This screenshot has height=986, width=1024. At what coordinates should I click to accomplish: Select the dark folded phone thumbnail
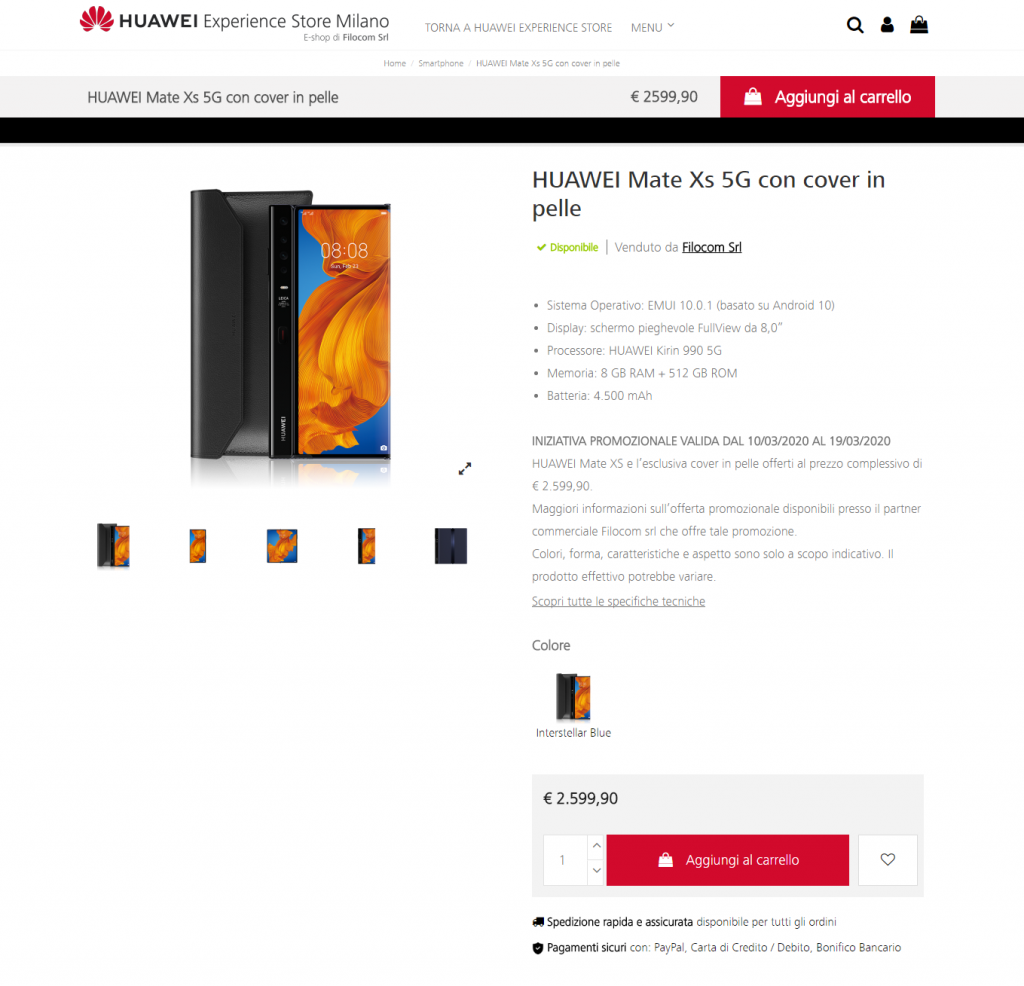coord(451,546)
